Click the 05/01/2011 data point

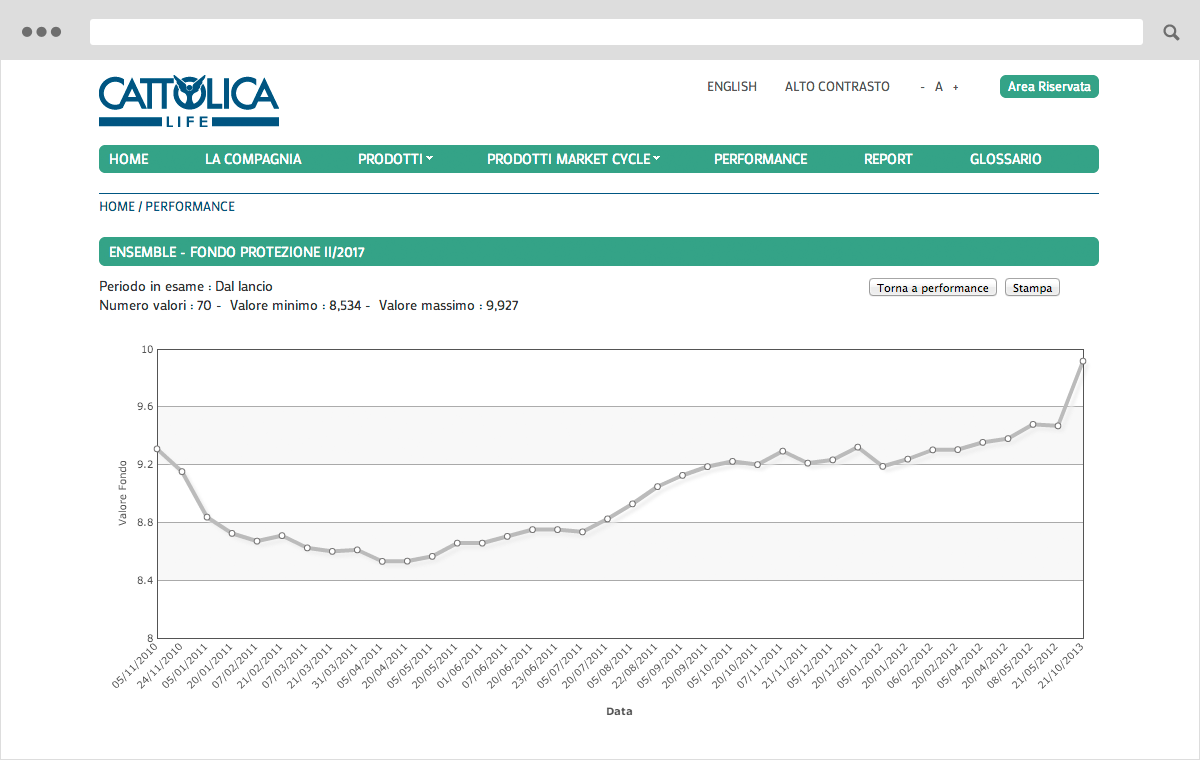(x=207, y=517)
